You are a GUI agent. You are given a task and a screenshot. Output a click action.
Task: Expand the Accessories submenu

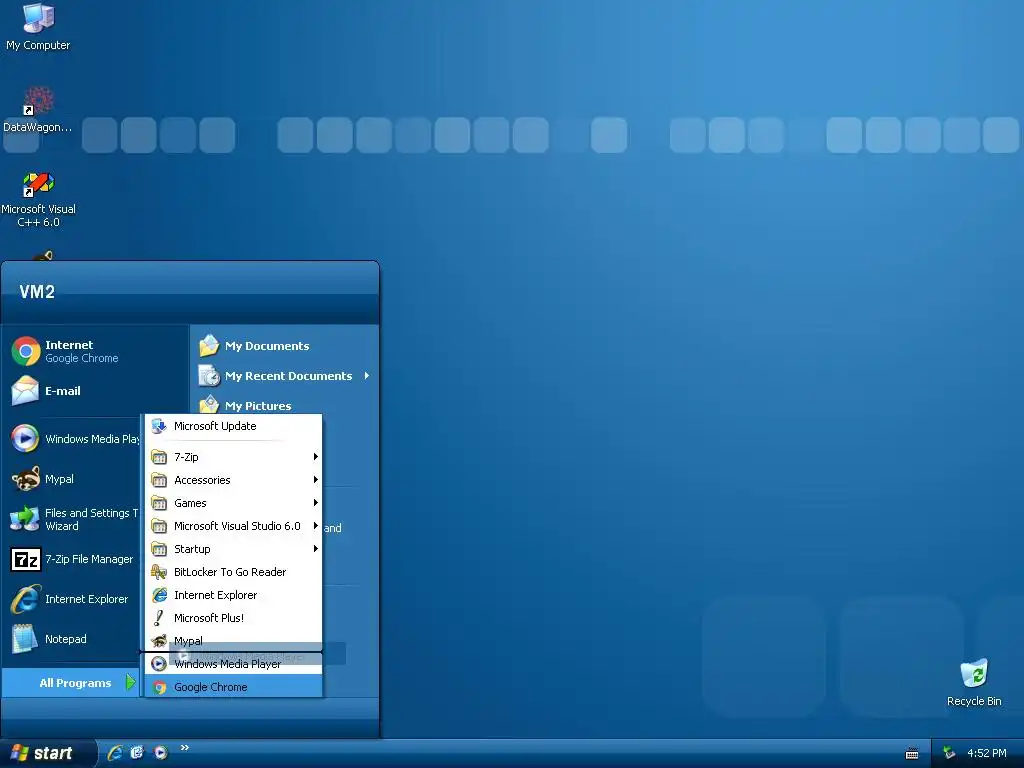coord(234,480)
